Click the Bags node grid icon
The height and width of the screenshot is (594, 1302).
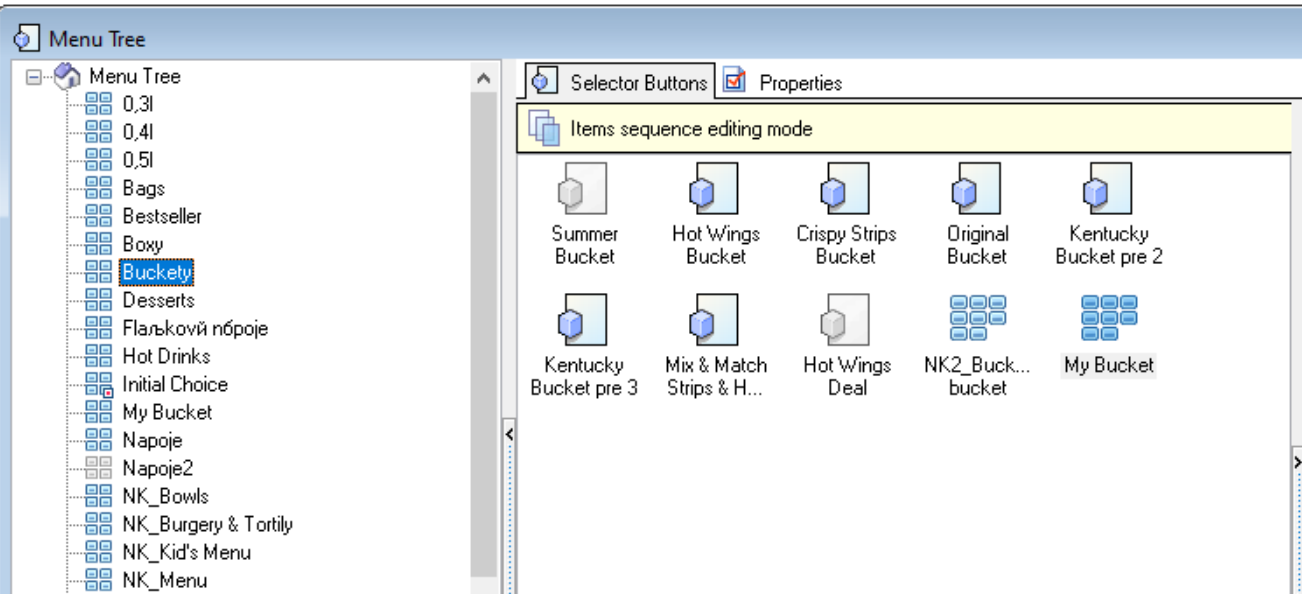100,187
